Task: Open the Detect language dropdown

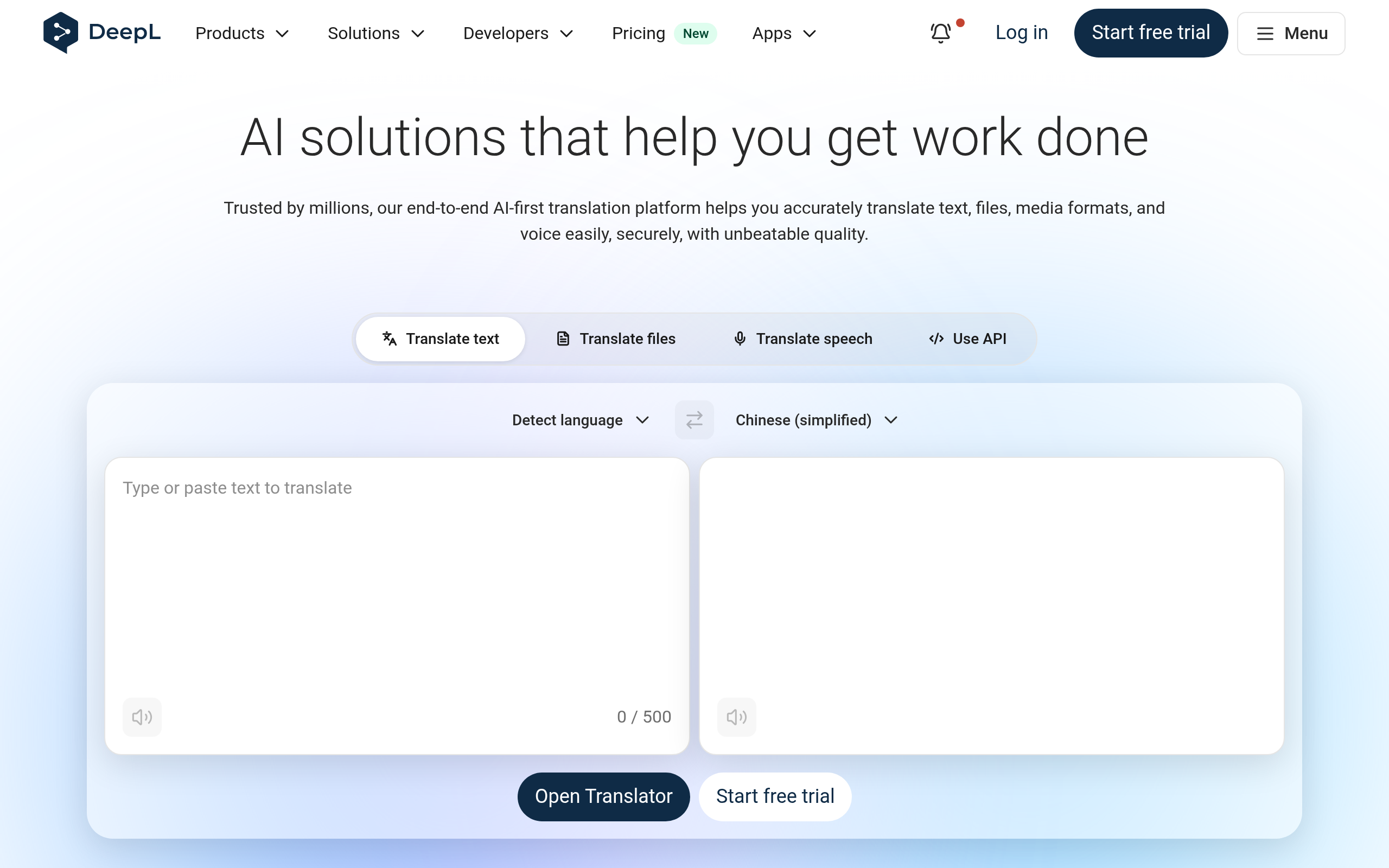Action: [580, 420]
